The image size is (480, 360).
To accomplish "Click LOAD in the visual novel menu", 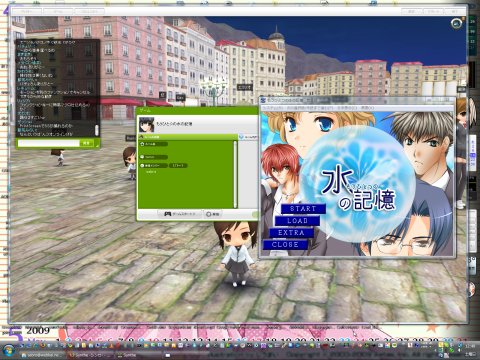I will pyautogui.click(x=297, y=221).
